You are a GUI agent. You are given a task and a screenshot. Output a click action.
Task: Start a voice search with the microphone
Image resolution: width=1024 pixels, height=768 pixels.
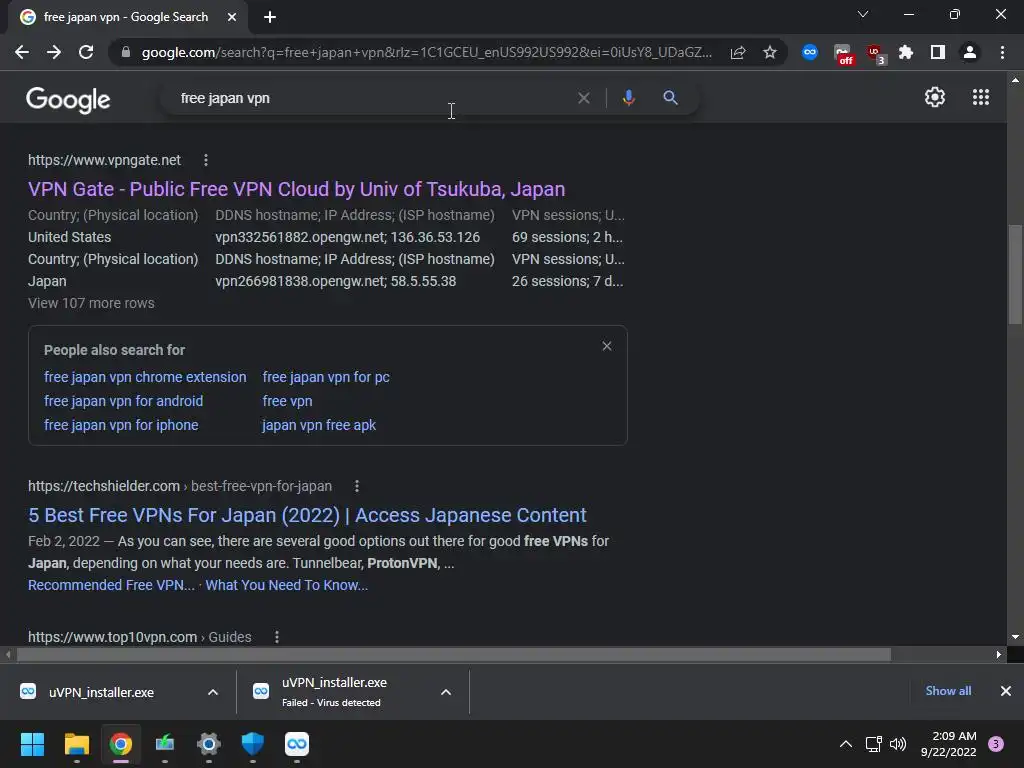pyautogui.click(x=628, y=98)
